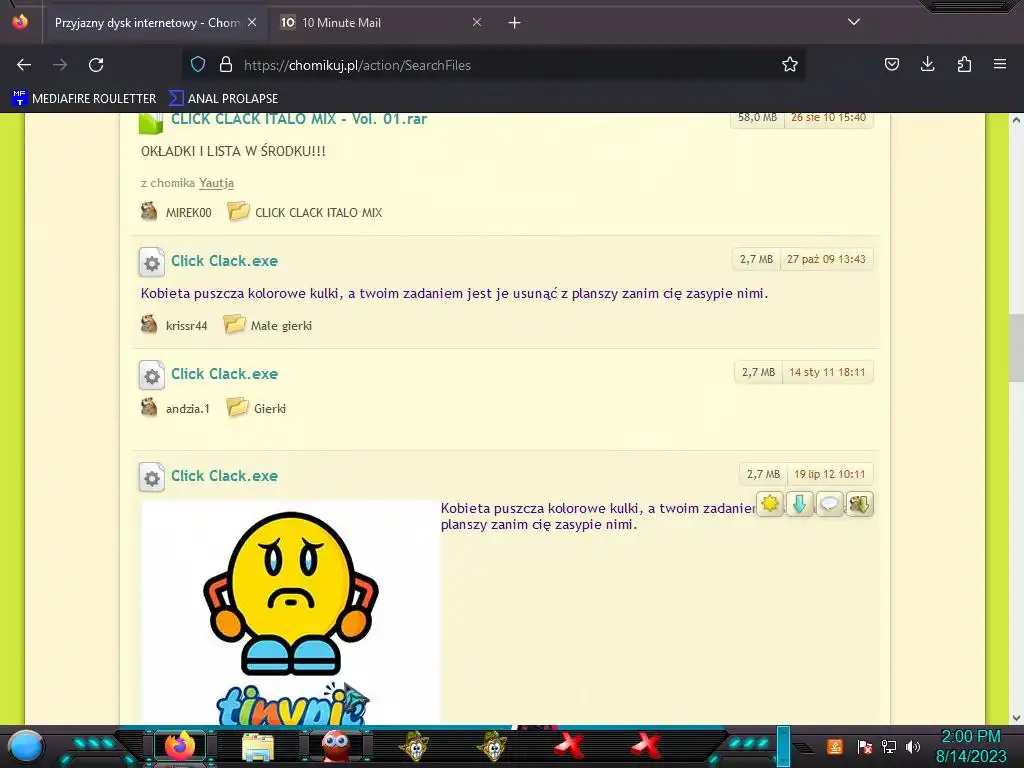Open the Start orb on the taskbar

pyautogui.click(x=26, y=746)
